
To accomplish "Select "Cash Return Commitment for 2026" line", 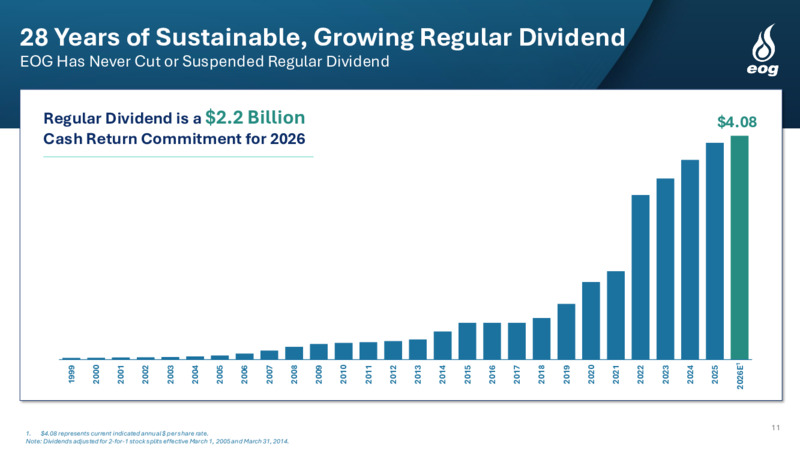I will [174, 139].
